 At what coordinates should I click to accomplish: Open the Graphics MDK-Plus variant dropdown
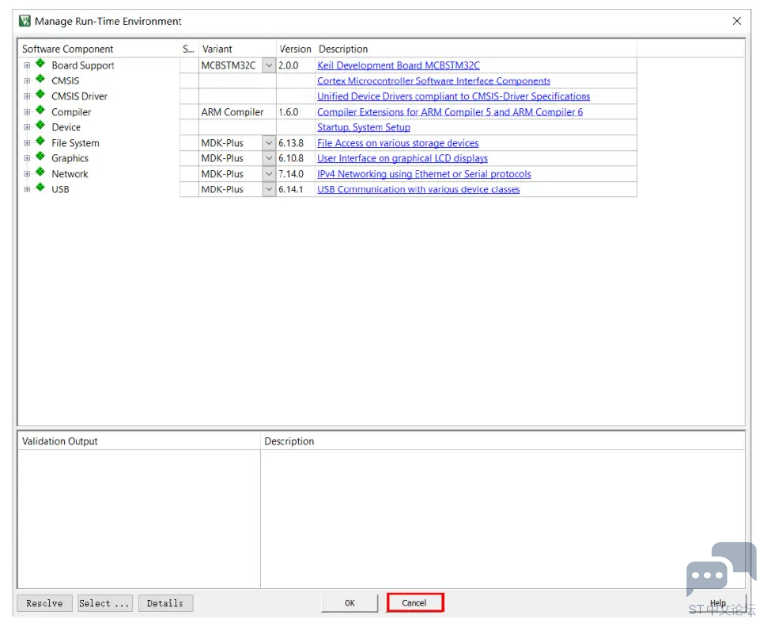[269, 159]
